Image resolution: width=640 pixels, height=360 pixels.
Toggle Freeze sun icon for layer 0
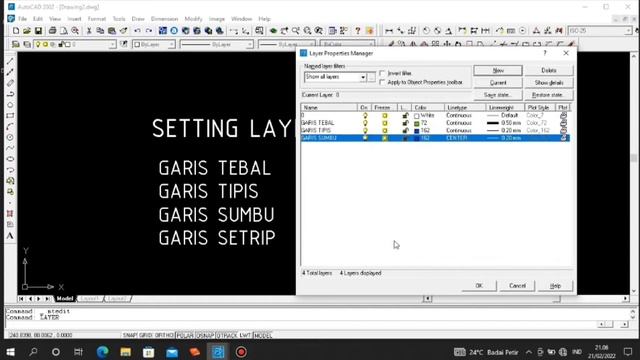coord(384,116)
